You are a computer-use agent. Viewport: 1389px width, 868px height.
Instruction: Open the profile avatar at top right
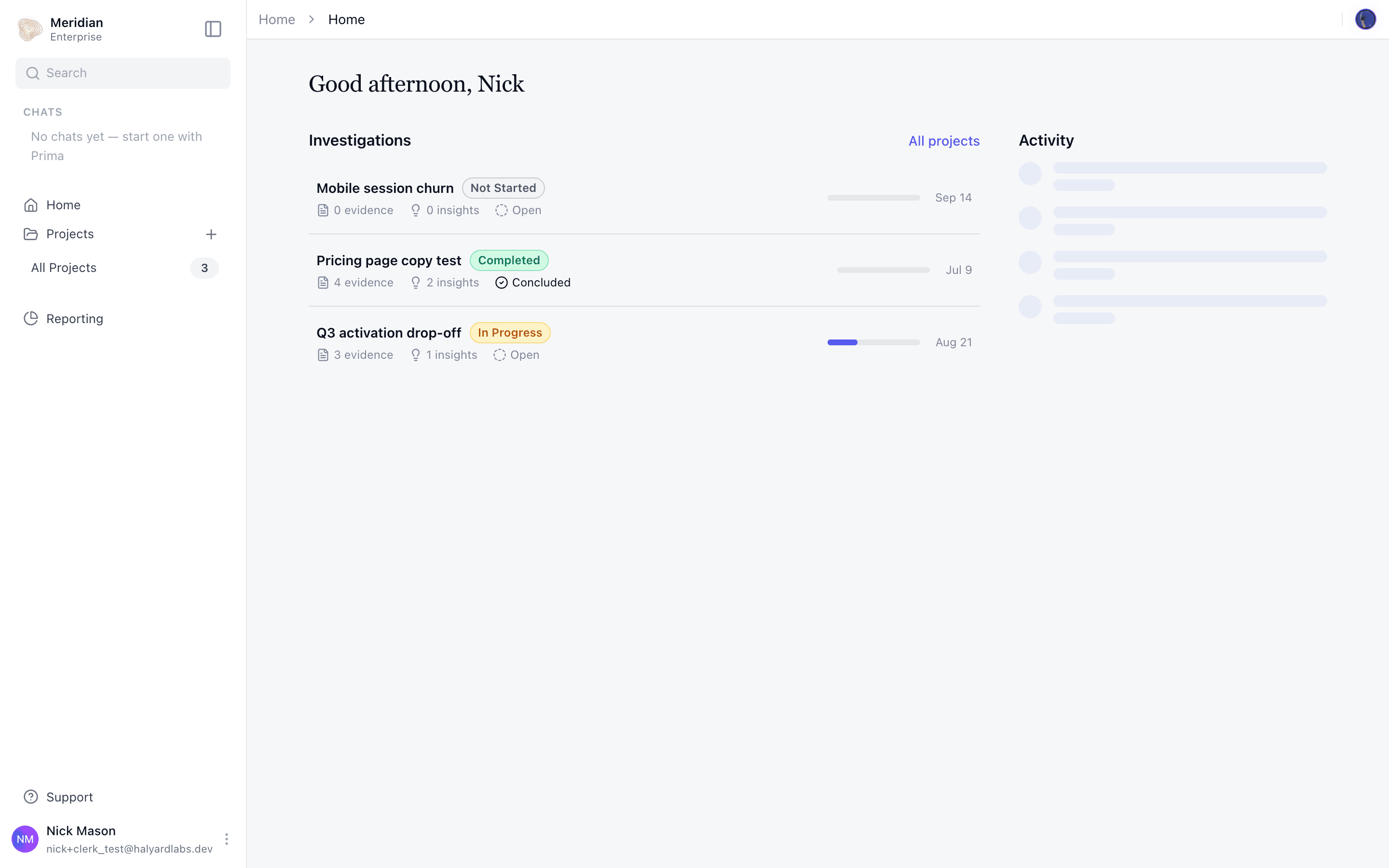pos(1365,19)
